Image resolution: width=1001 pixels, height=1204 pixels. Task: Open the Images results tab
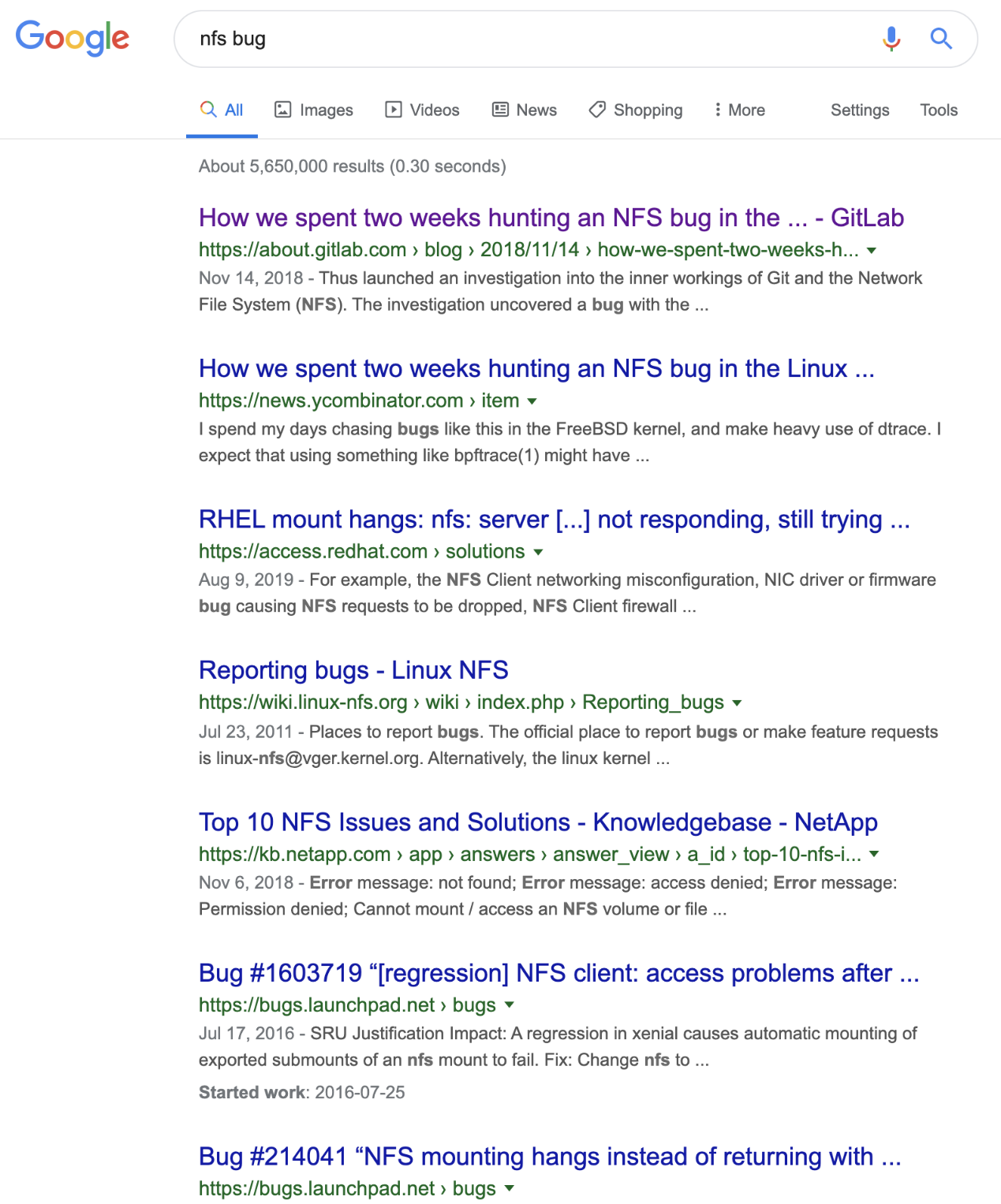point(313,110)
